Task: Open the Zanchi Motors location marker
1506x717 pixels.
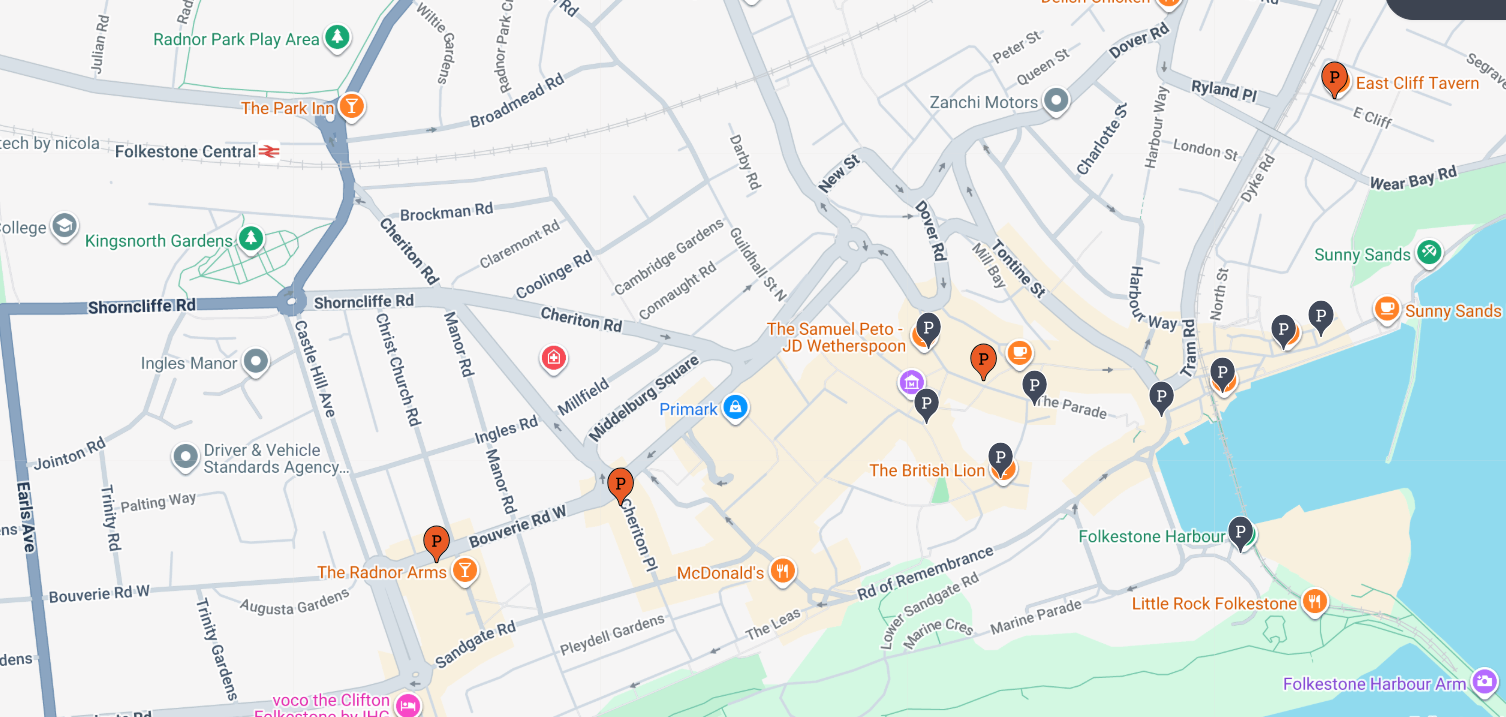Action: tap(1056, 101)
